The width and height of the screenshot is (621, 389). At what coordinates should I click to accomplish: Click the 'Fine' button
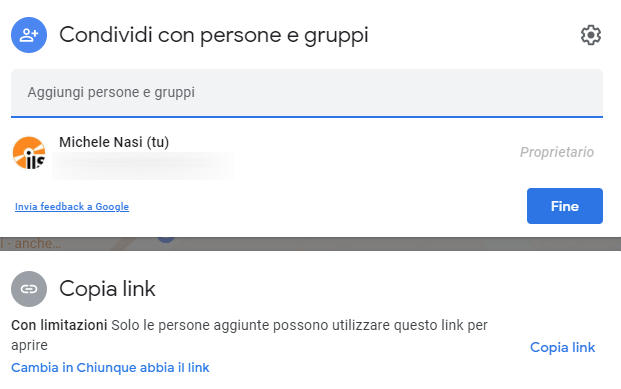pyautogui.click(x=565, y=206)
